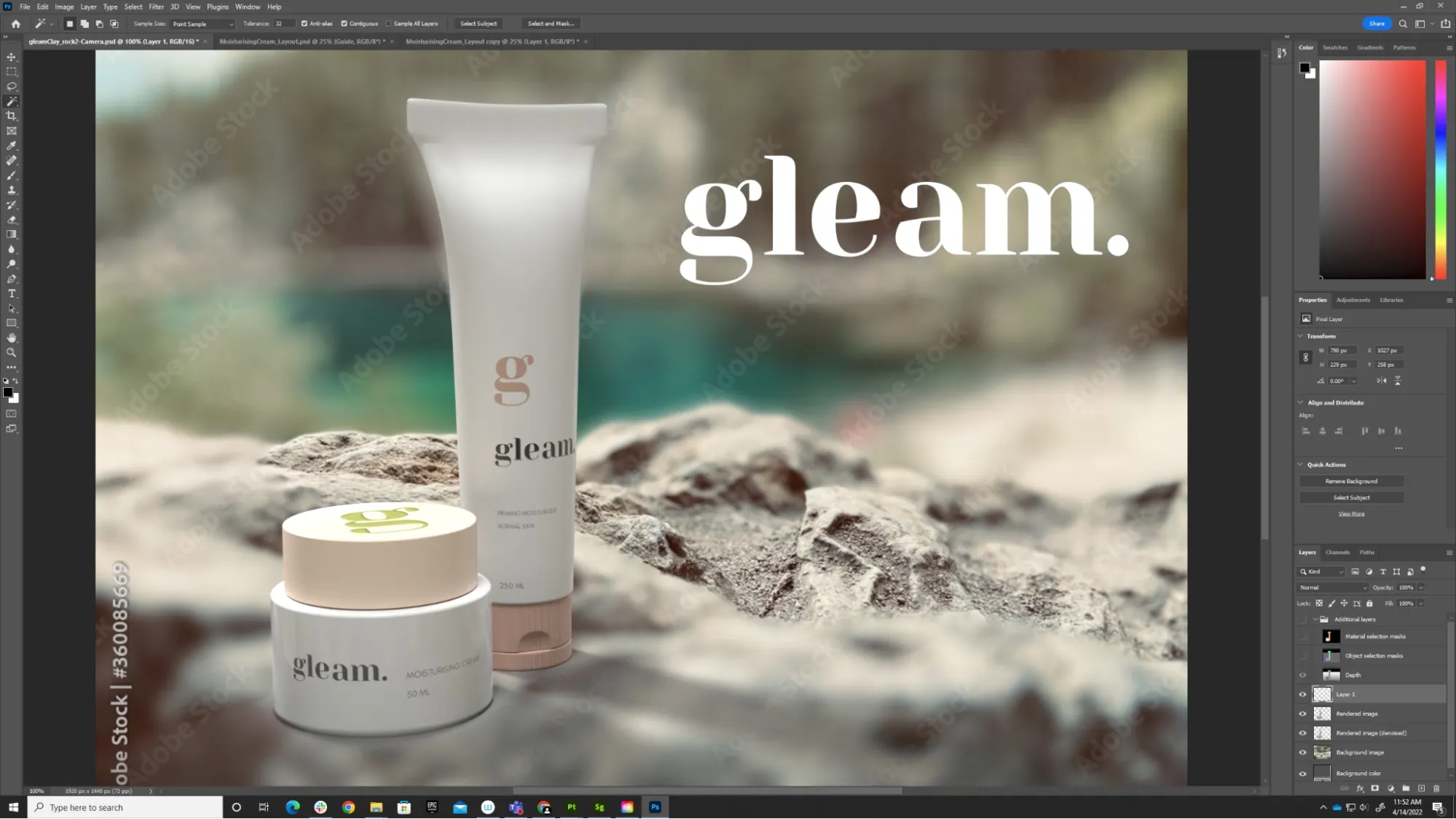Create a new group folder icon
1456x819 pixels.
[1406, 788]
